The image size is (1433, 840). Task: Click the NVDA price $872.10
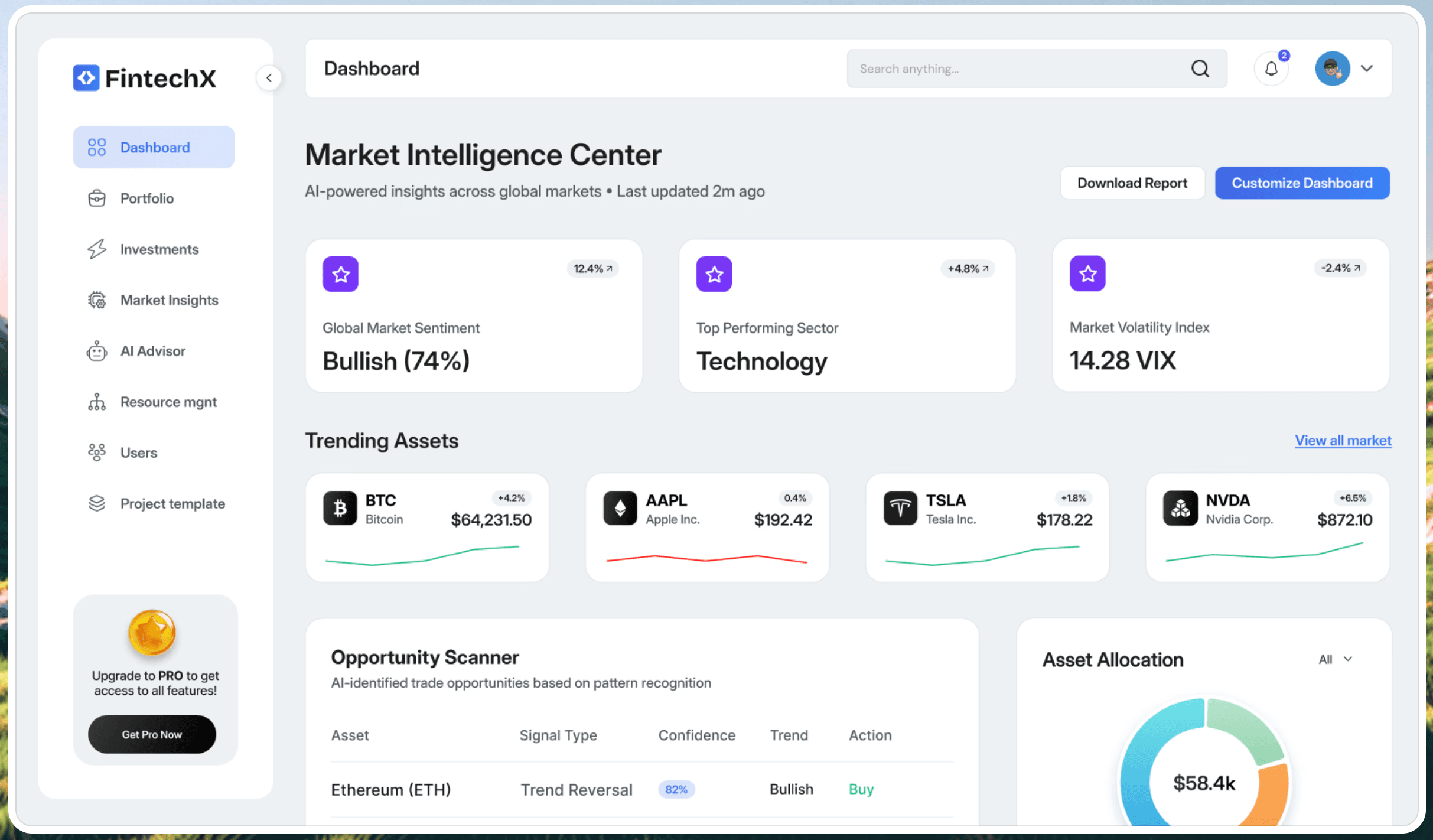coord(1345,520)
